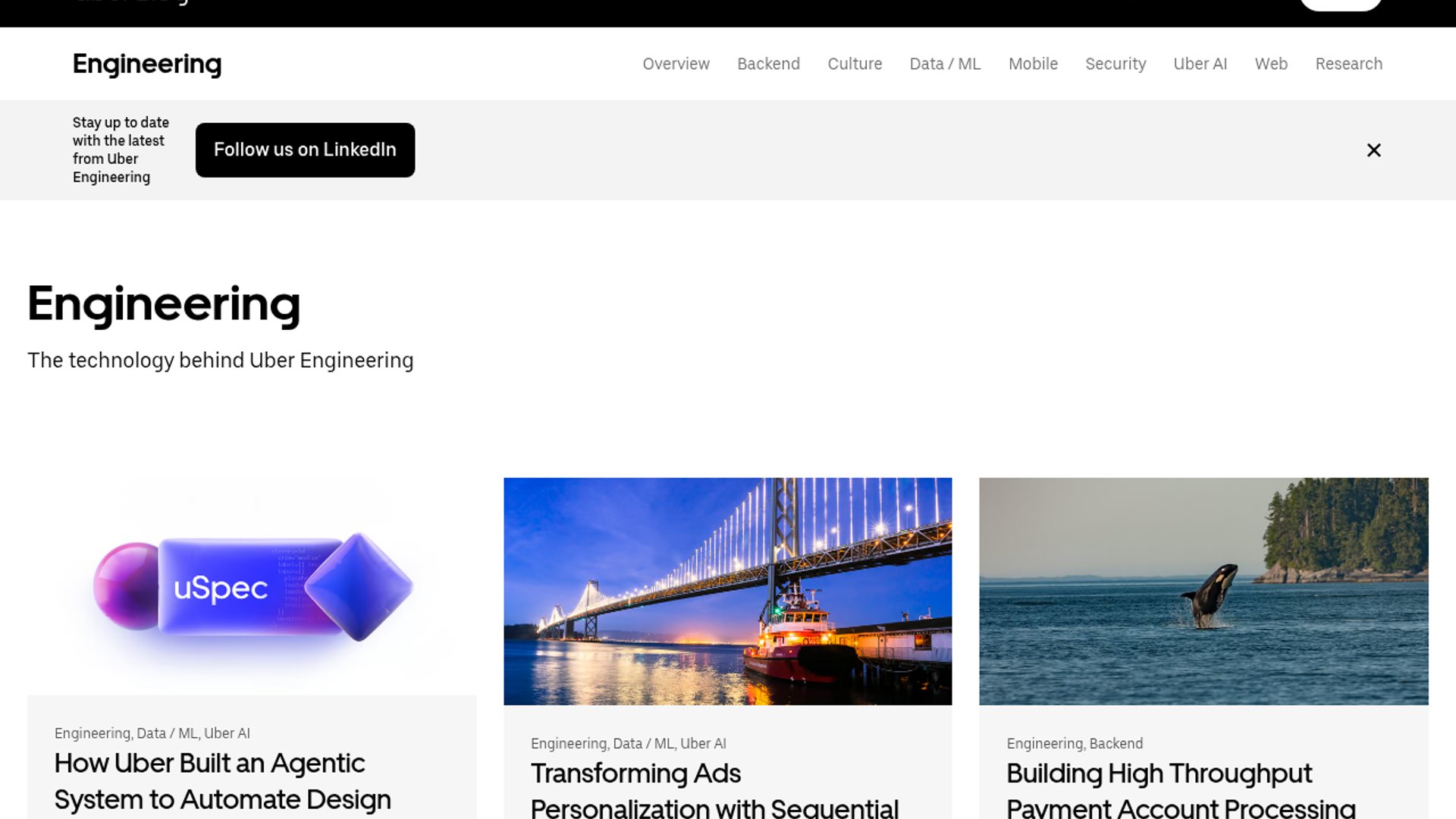Click the white pill button in top black bar
This screenshot has height=819, width=1456.
(1341, 4)
